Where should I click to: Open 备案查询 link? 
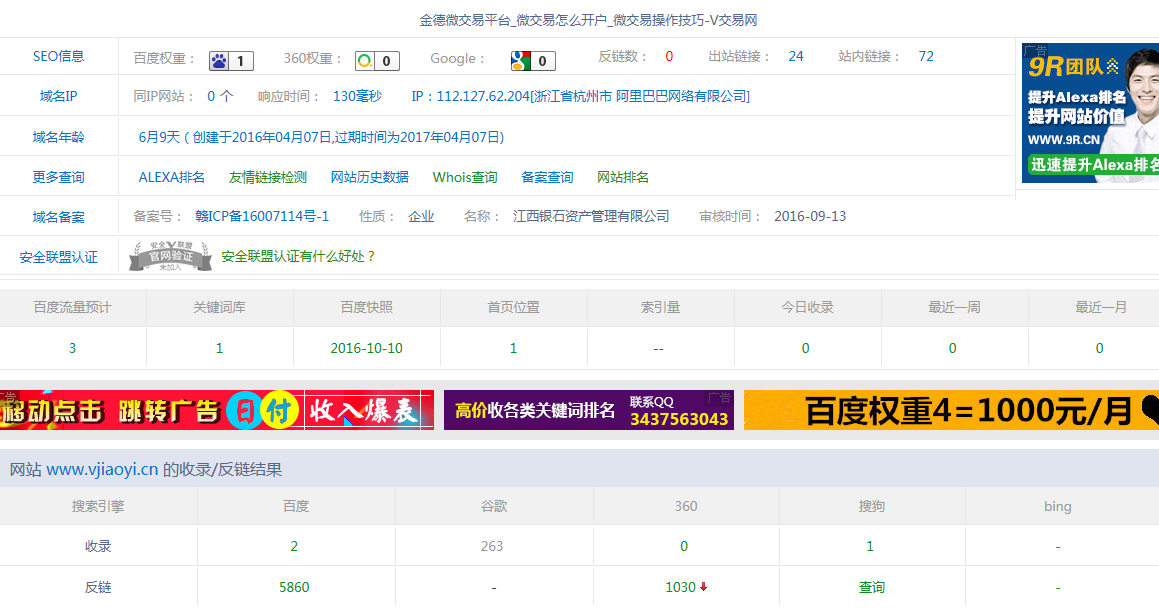[x=547, y=177]
